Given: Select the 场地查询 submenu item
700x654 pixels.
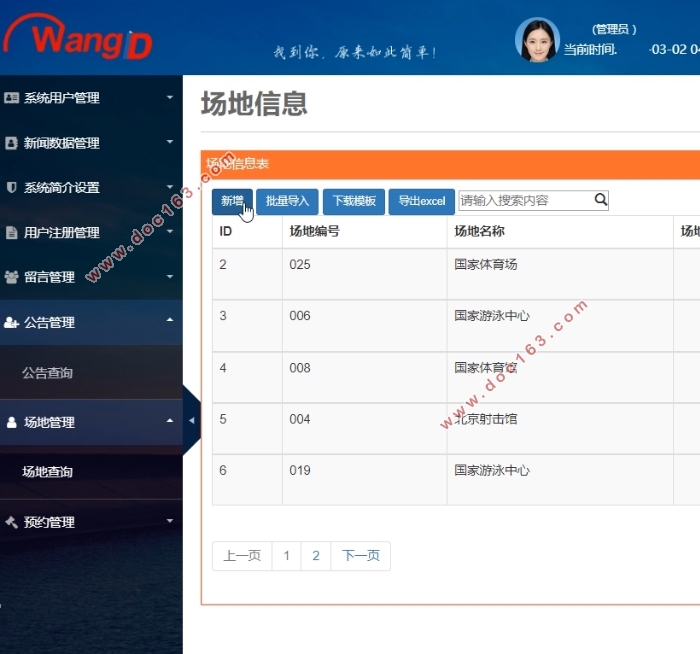Looking at the screenshot, I should tap(91, 472).
